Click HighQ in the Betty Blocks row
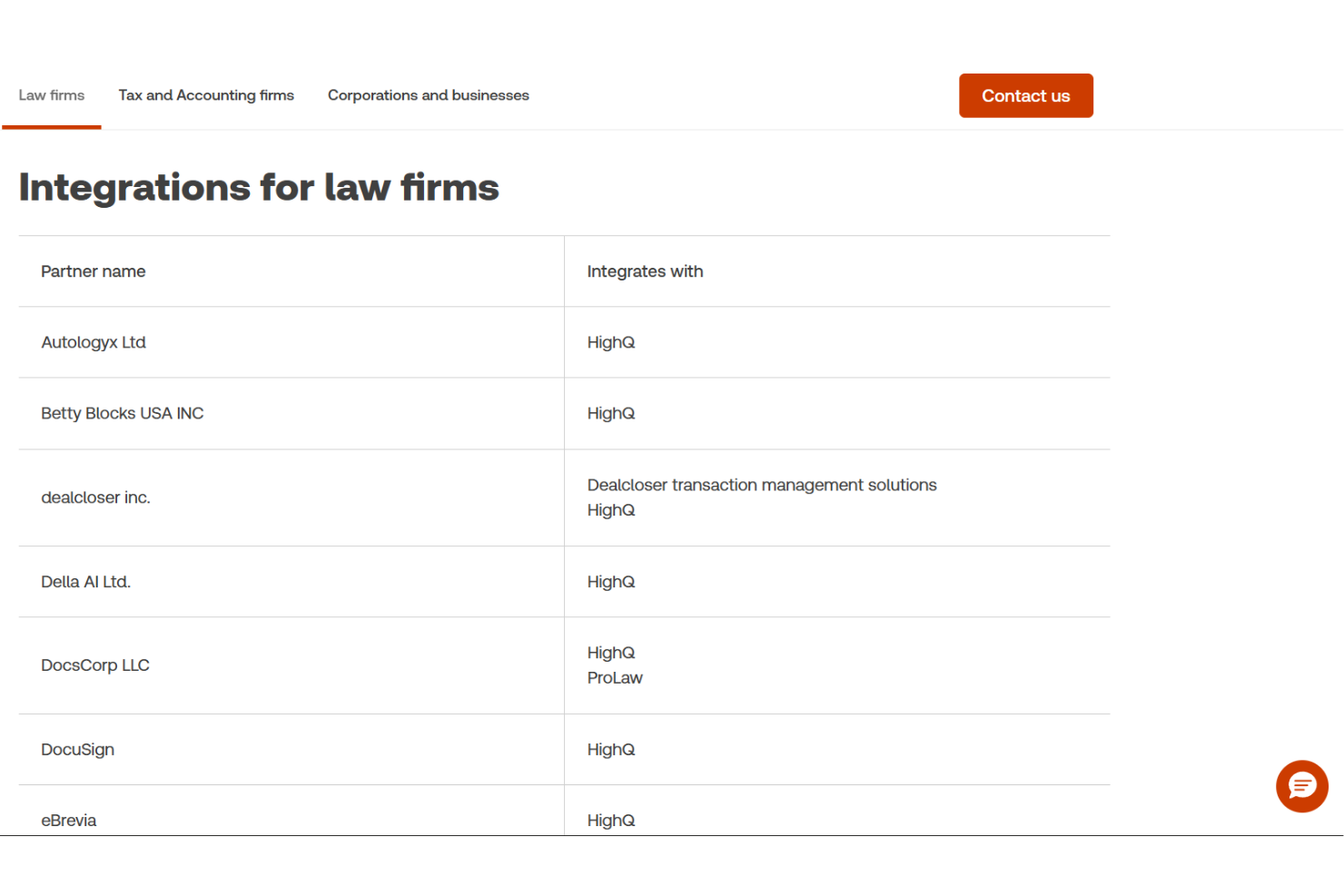Viewport: 1344px width, 896px height. pos(611,413)
